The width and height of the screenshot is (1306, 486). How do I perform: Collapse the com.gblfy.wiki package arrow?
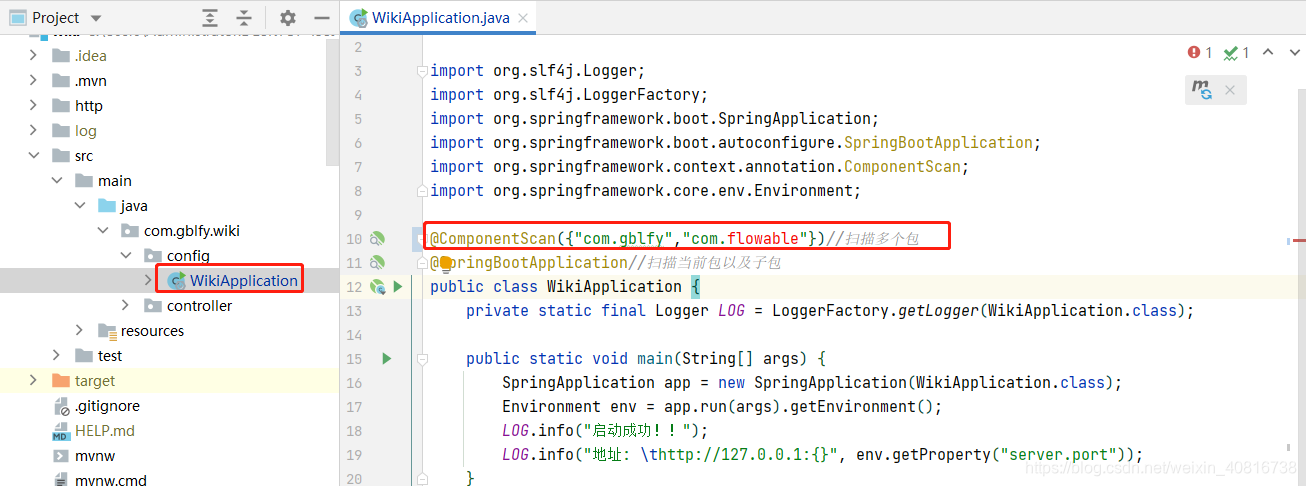coord(103,231)
